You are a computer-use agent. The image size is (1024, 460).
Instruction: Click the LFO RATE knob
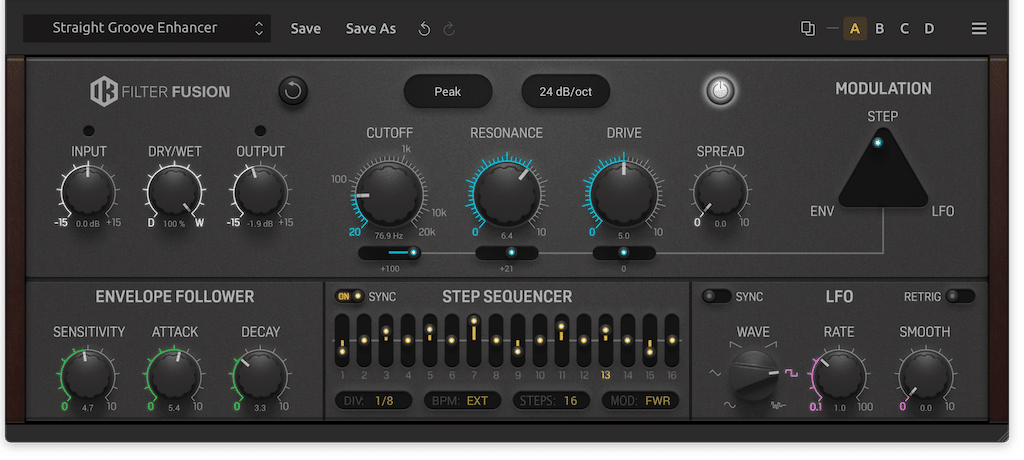pyautogui.click(x=839, y=376)
